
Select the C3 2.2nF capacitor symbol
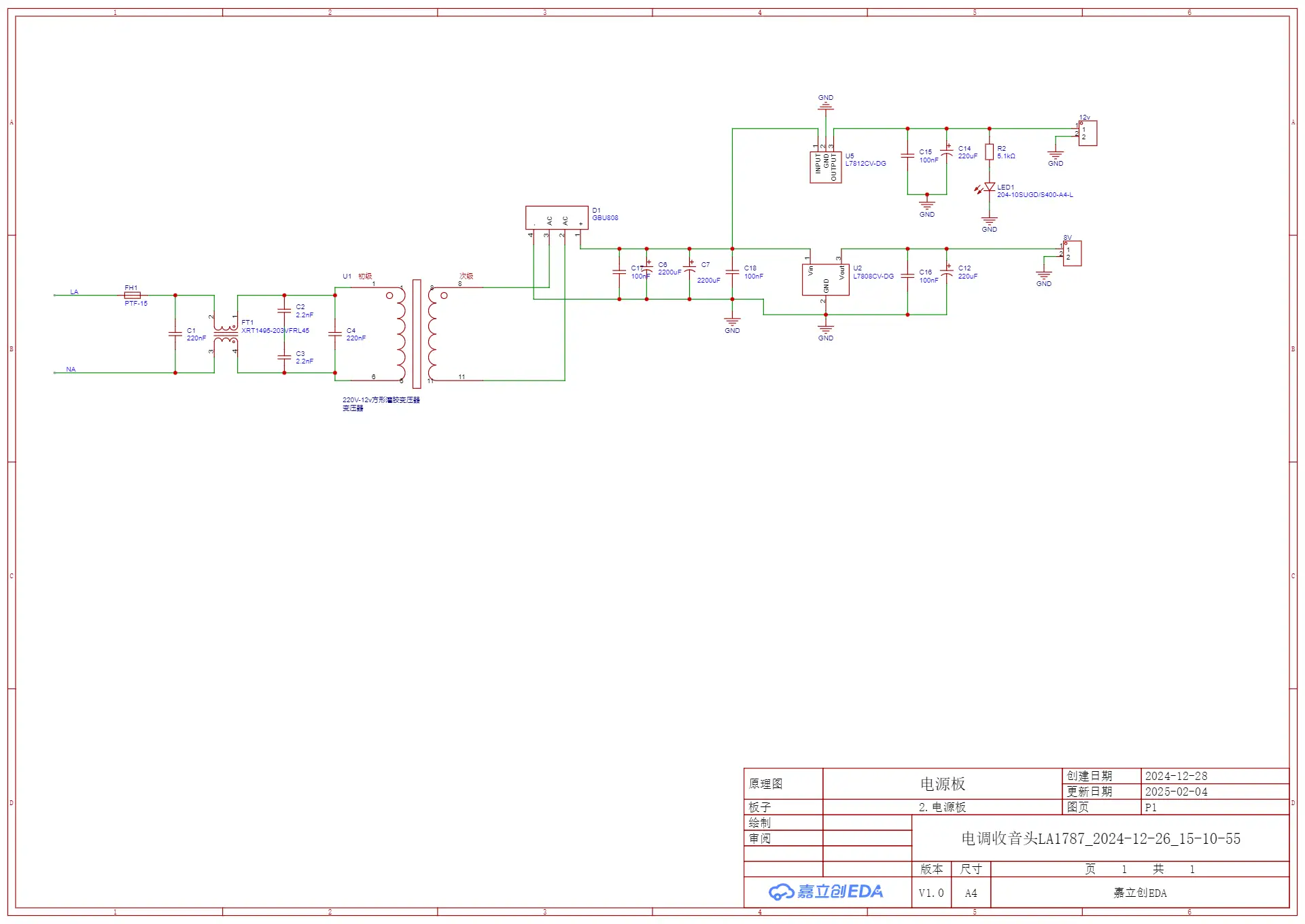284,357
